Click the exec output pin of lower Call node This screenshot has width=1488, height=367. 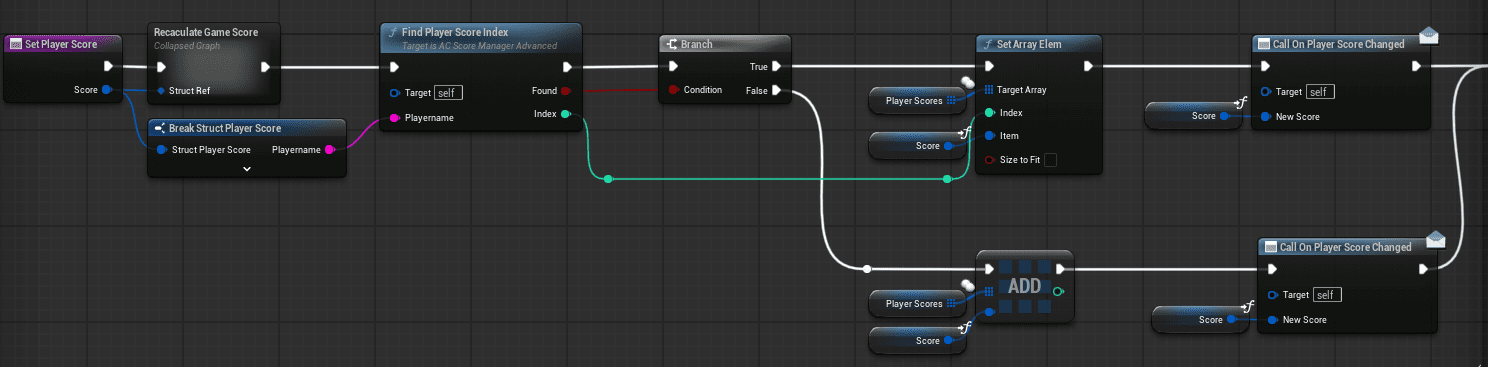(1424, 269)
